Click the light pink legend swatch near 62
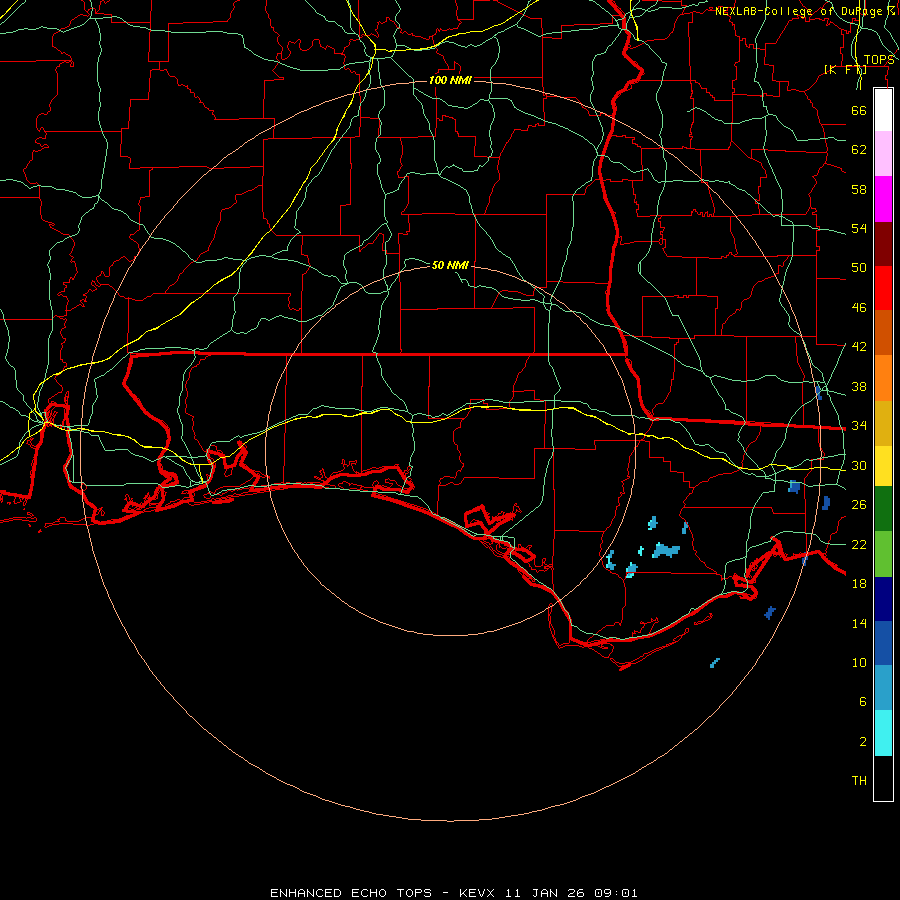 pyautogui.click(x=883, y=154)
